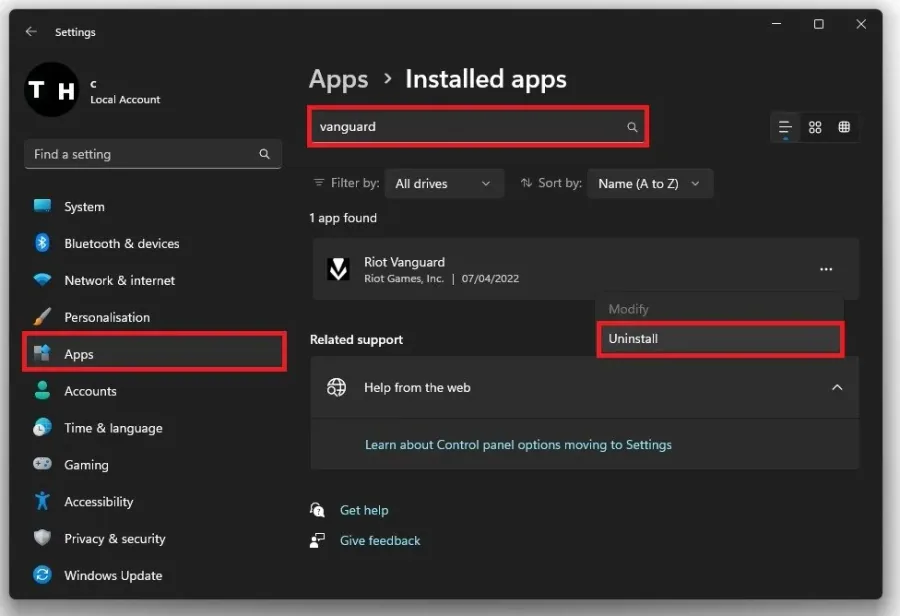This screenshot has height=616, width=900.
Task: Open the Name (A to Z) sort dropdown
Action: 650,184
